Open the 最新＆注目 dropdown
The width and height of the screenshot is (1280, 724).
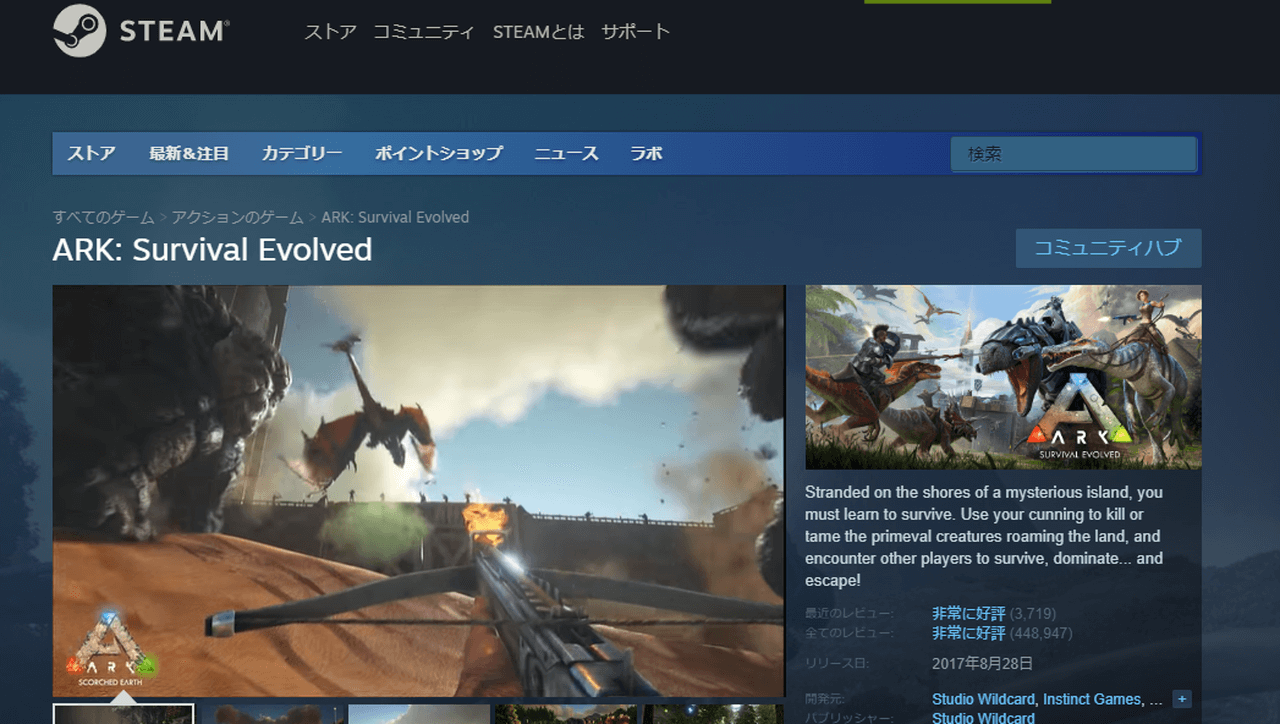pyautogui.click(x=189, y=153)
